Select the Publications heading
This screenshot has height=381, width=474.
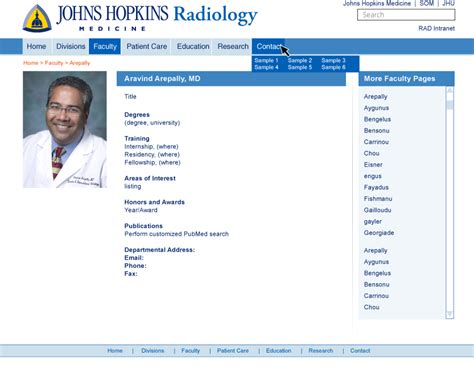143,226
